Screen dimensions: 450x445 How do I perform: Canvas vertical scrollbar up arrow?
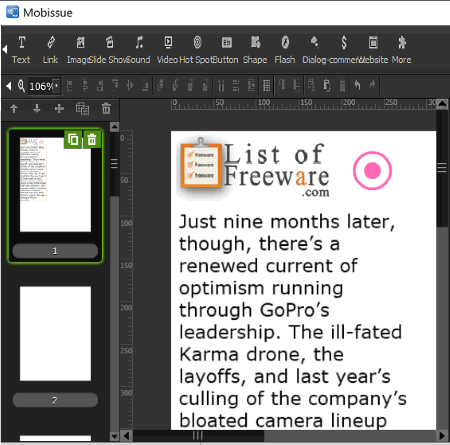pos(442,104)
